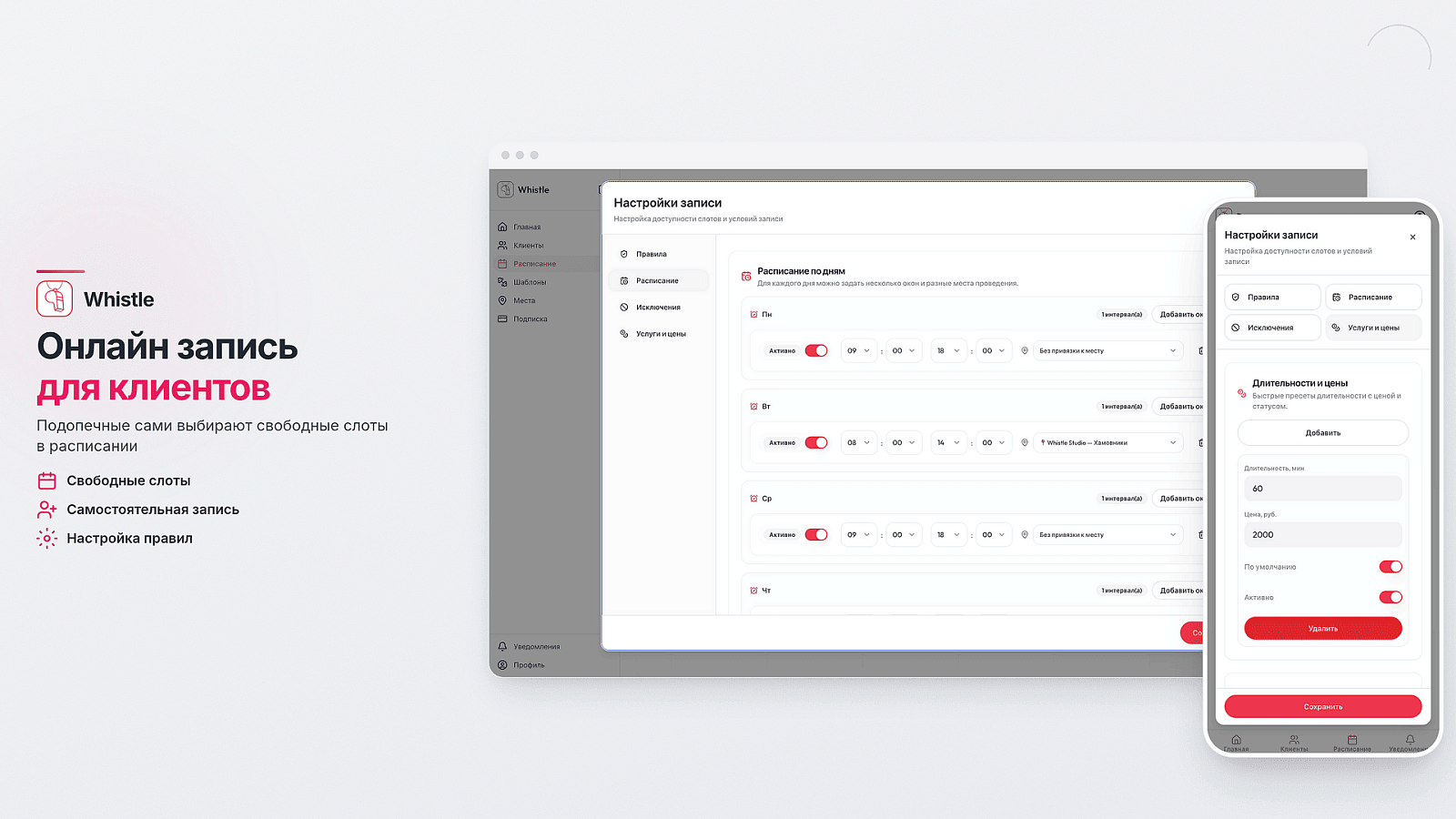Click the templates icon beside Шаблоны in the sidebar
This screenshot has height=819, width=1456.
[502, 282]
